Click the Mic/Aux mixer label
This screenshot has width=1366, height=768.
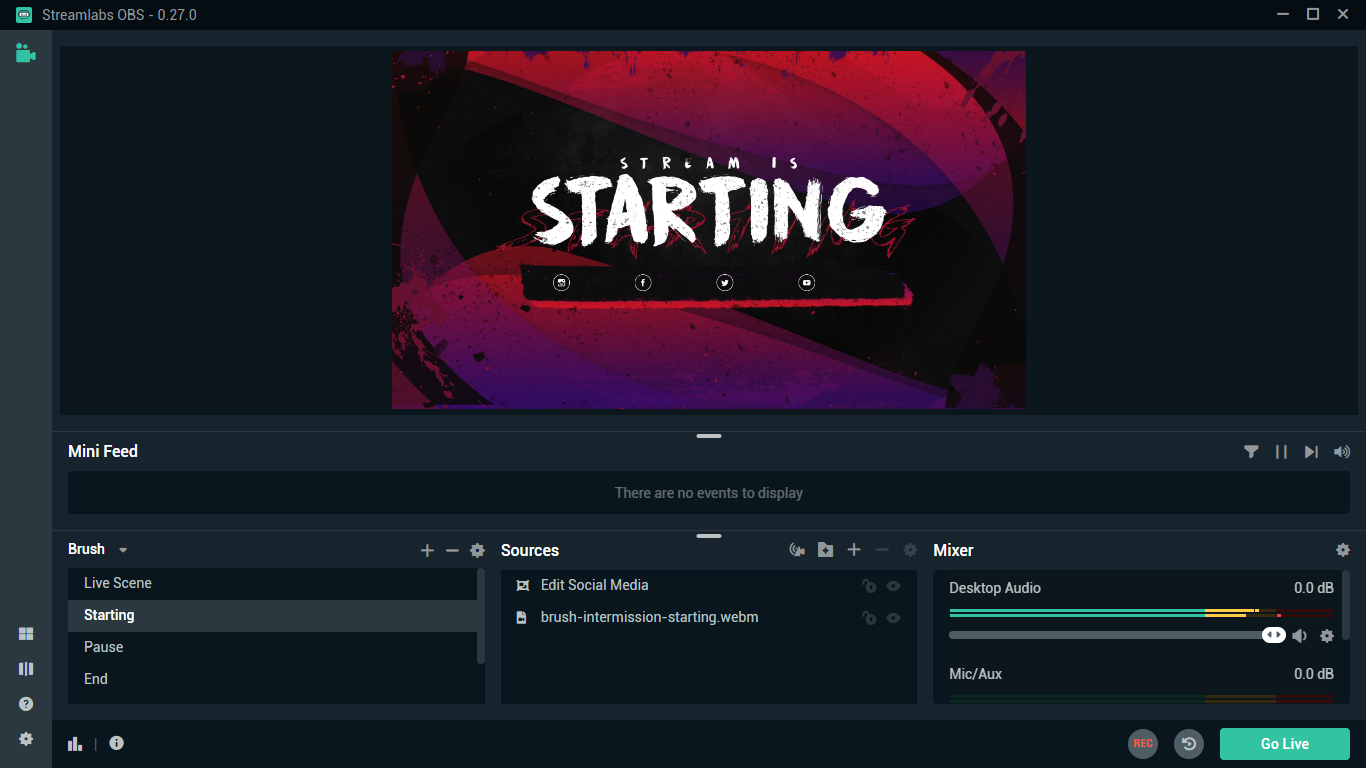pos(976,674)
